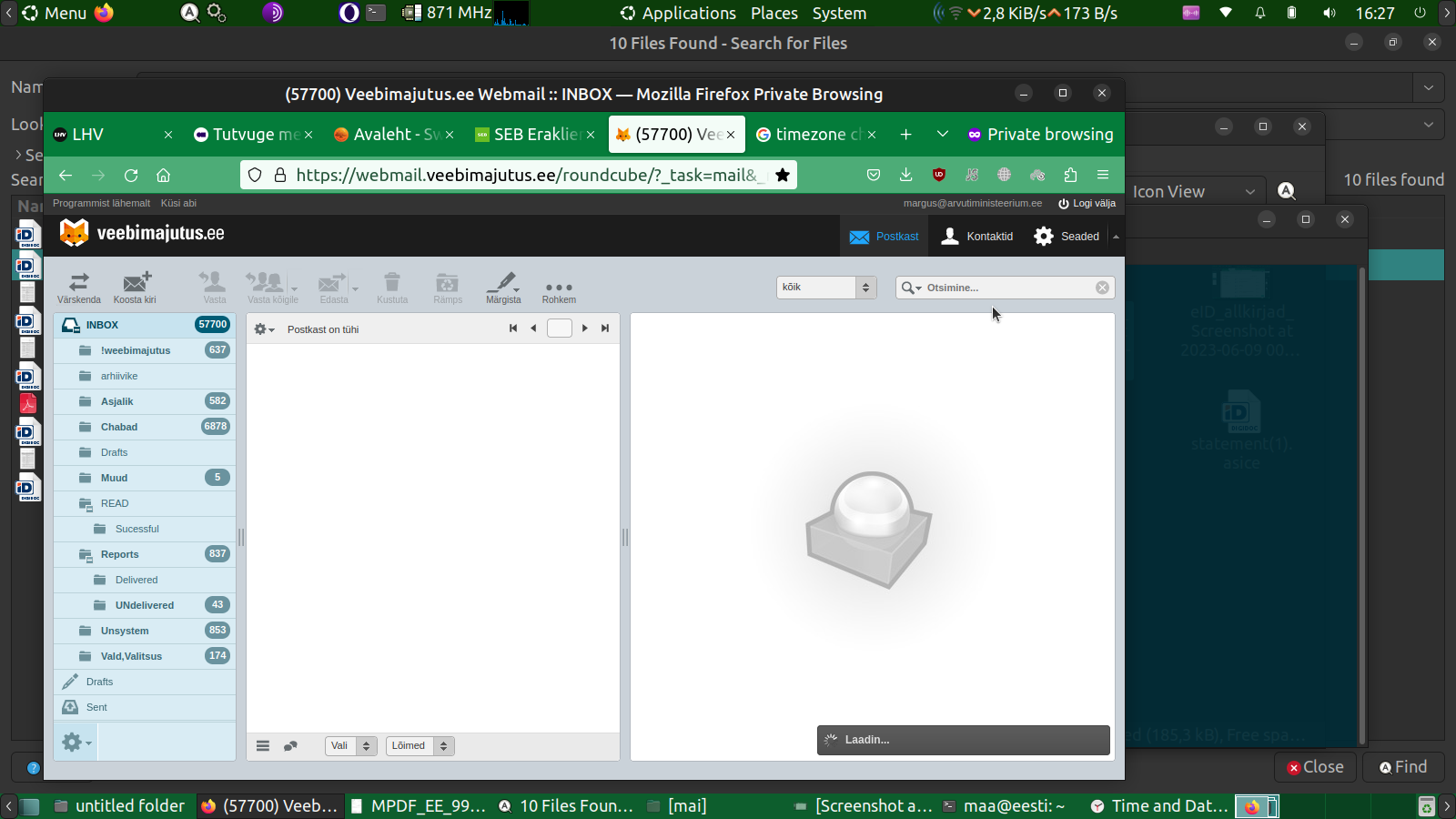
Task: Go to last page of messages
Action: coord(605,329)
